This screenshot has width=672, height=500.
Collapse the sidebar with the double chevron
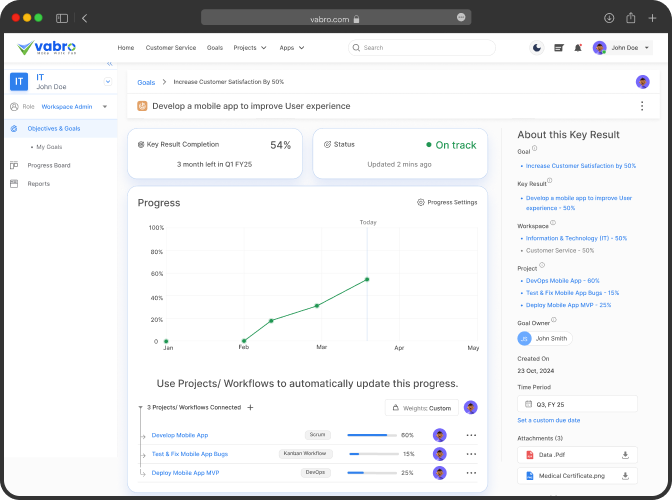click(x=110, y=64)
